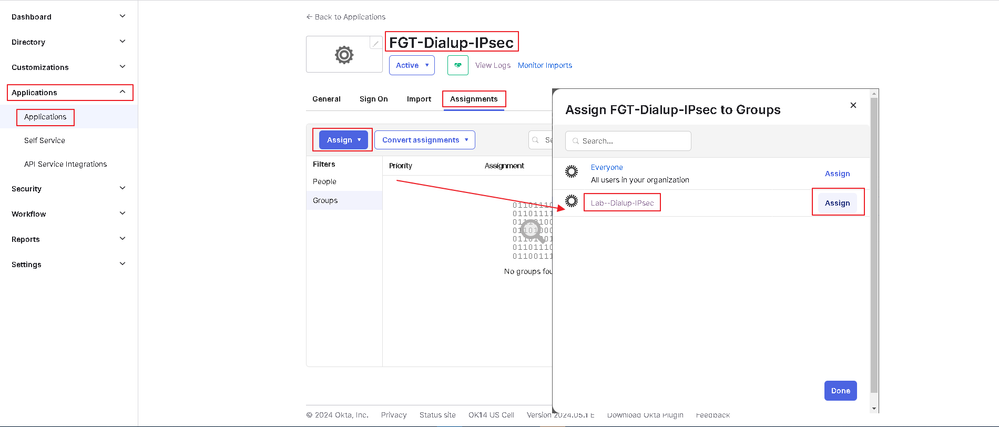Click the Done button
The width and height of the screenshot is (999, 427).
[840, 391]
